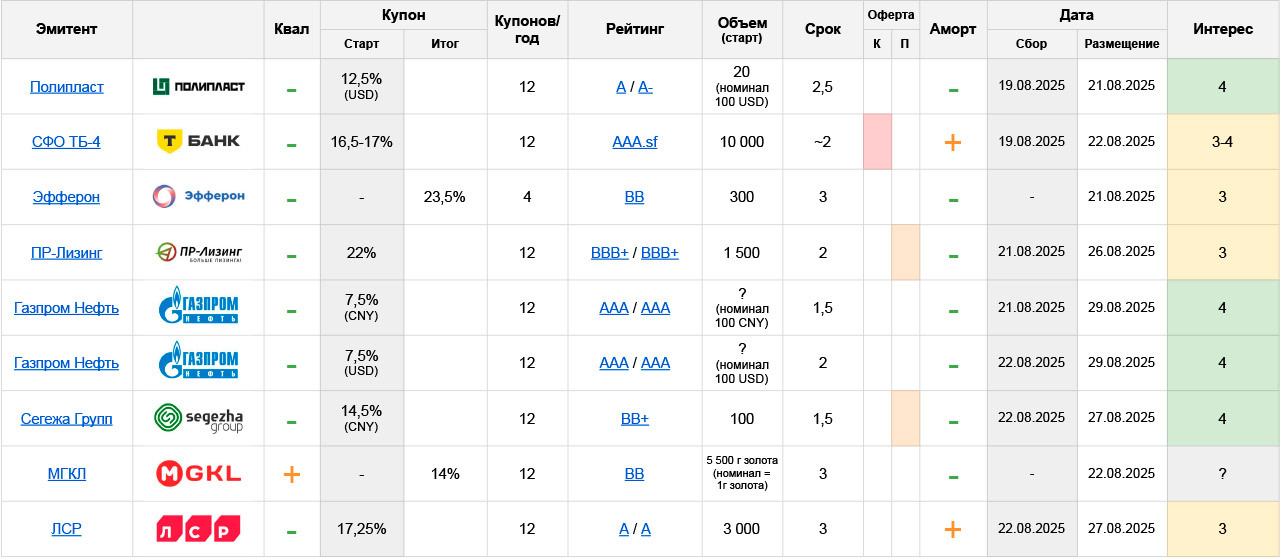1280x558 pixels.
Task: Click the Эфферон logo
Action: point(198,196)
